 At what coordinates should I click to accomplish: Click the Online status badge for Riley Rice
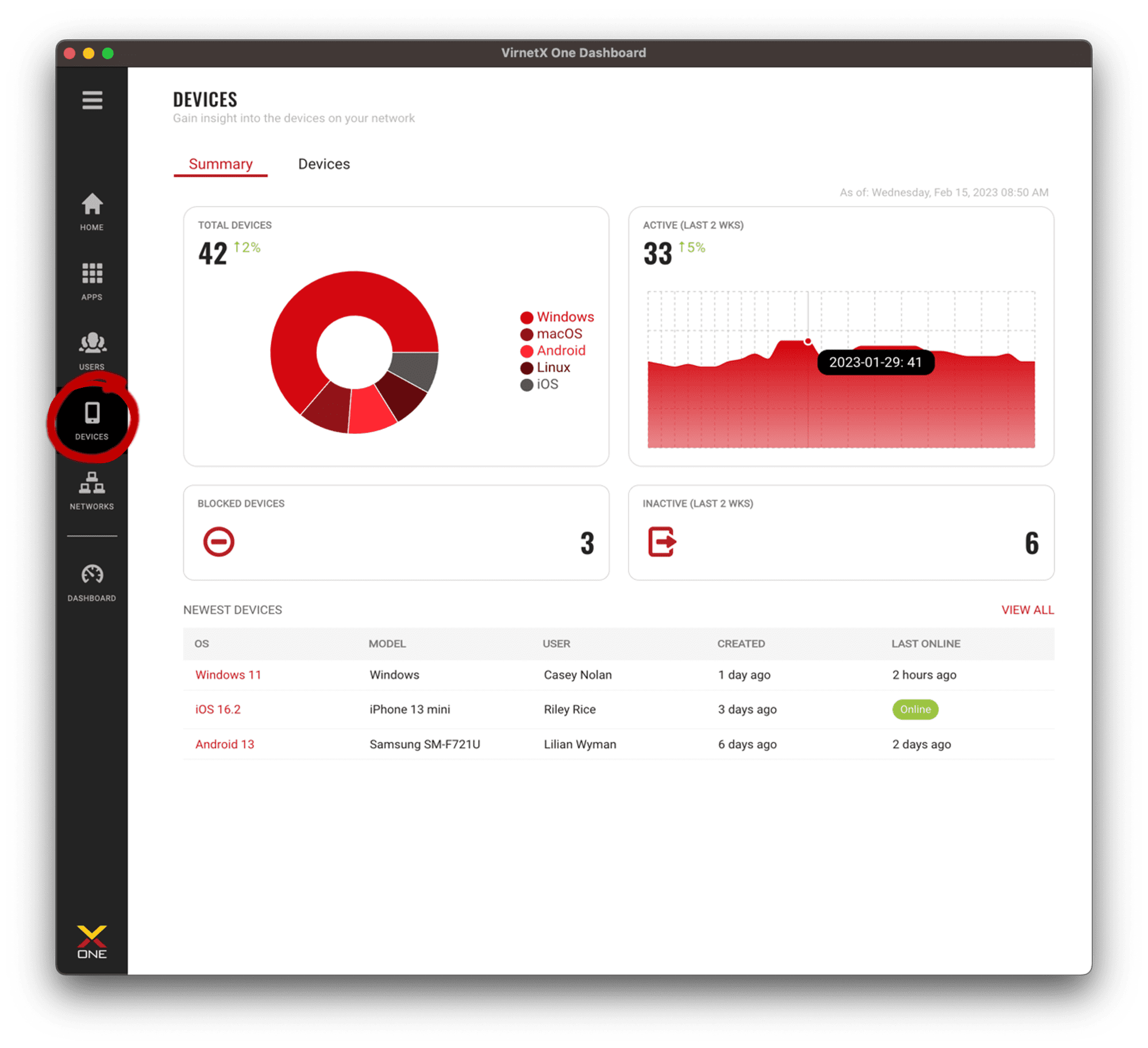click(x=915, y=709)
